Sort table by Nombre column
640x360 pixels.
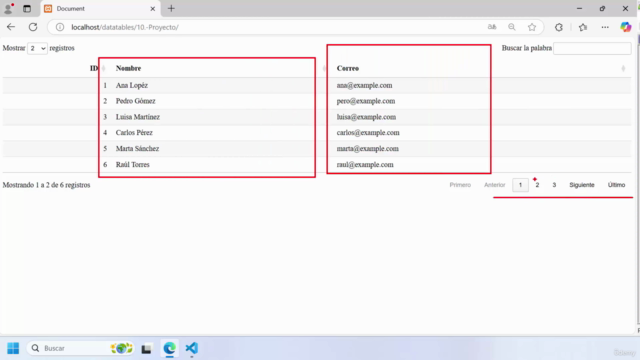128,68
